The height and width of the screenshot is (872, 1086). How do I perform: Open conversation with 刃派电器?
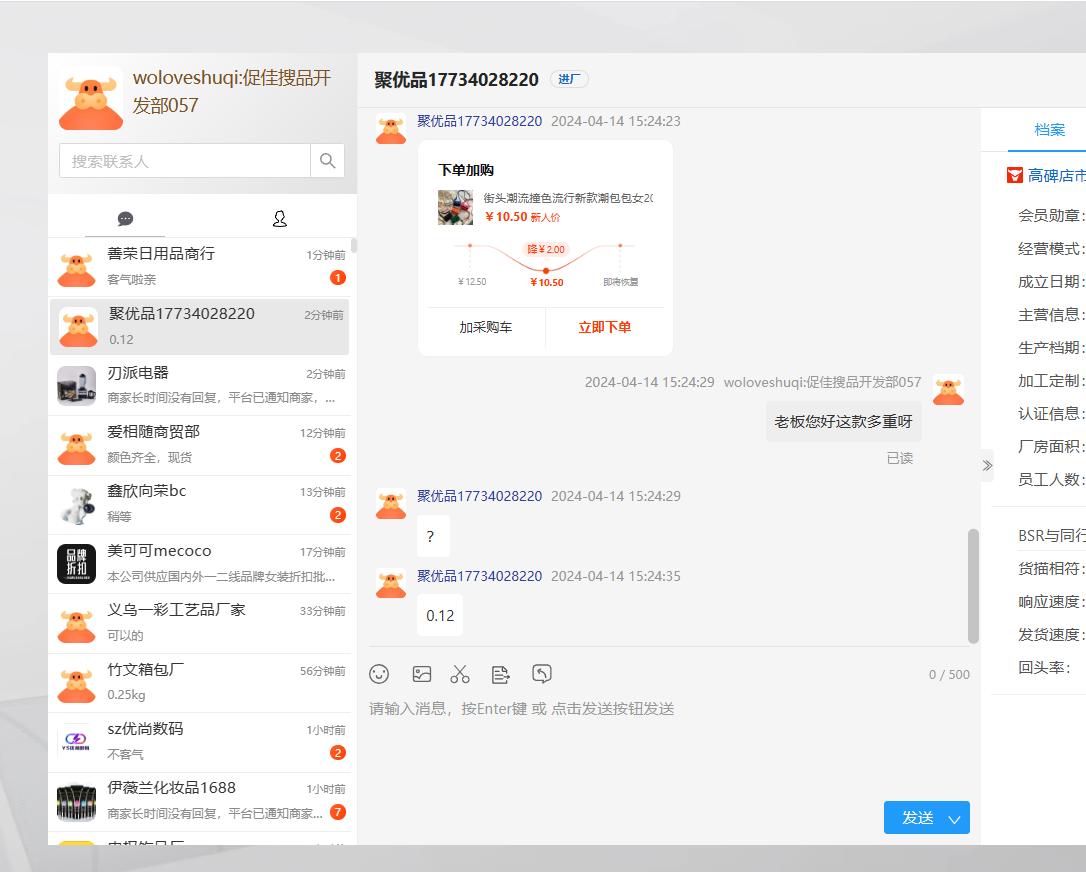tap(200, 386)
